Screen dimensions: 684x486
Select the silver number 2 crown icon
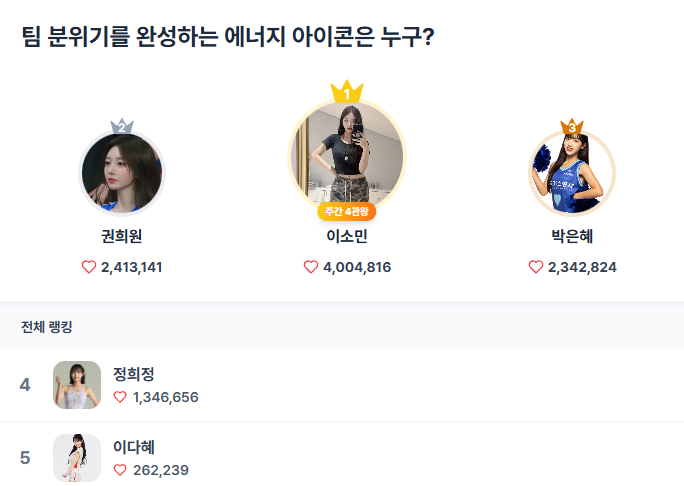(121, 126)
